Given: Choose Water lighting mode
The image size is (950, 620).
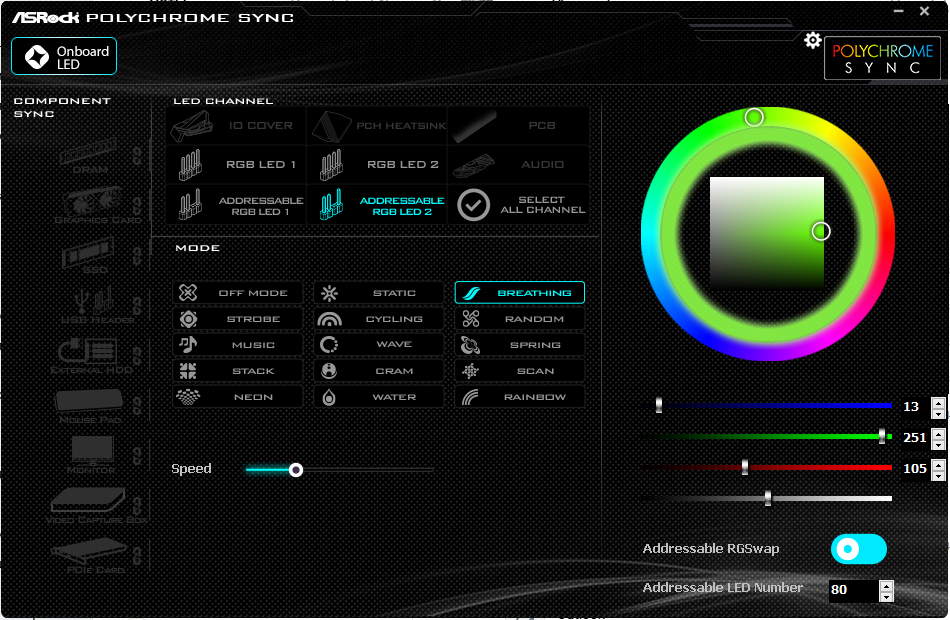Looking at the screenshot, I should pyautogui.click(x=379, y=397).
